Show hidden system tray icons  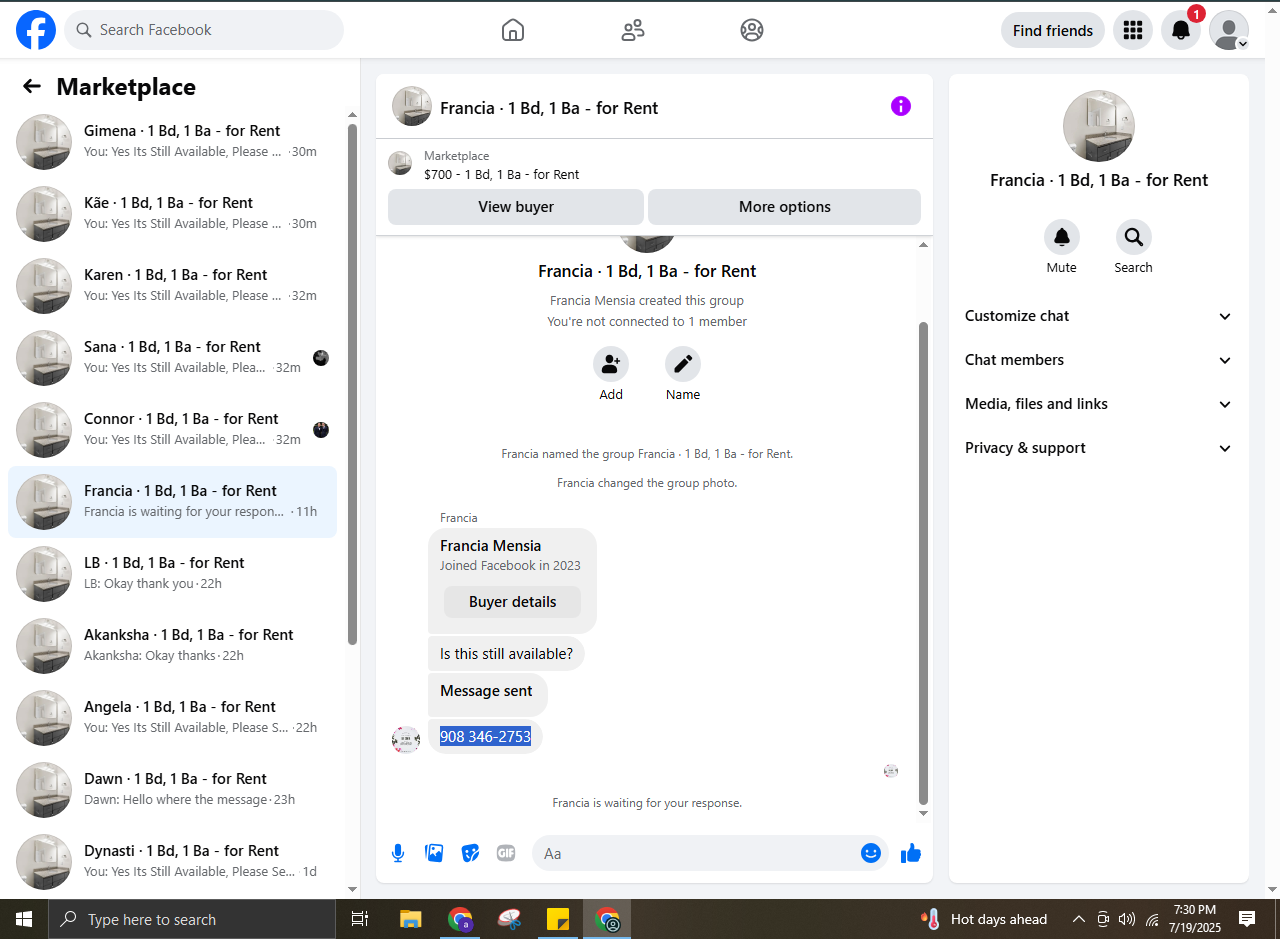point(1079,919)
